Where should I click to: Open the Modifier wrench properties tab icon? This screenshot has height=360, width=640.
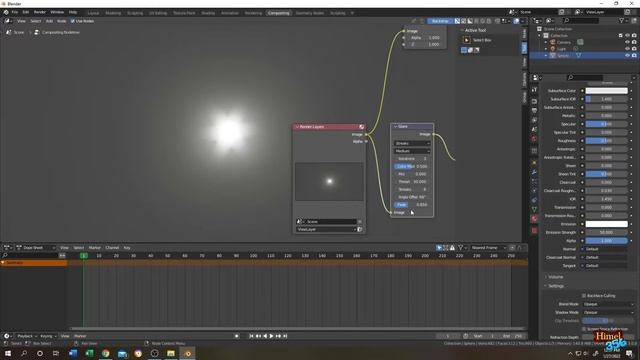pos(534,172)
